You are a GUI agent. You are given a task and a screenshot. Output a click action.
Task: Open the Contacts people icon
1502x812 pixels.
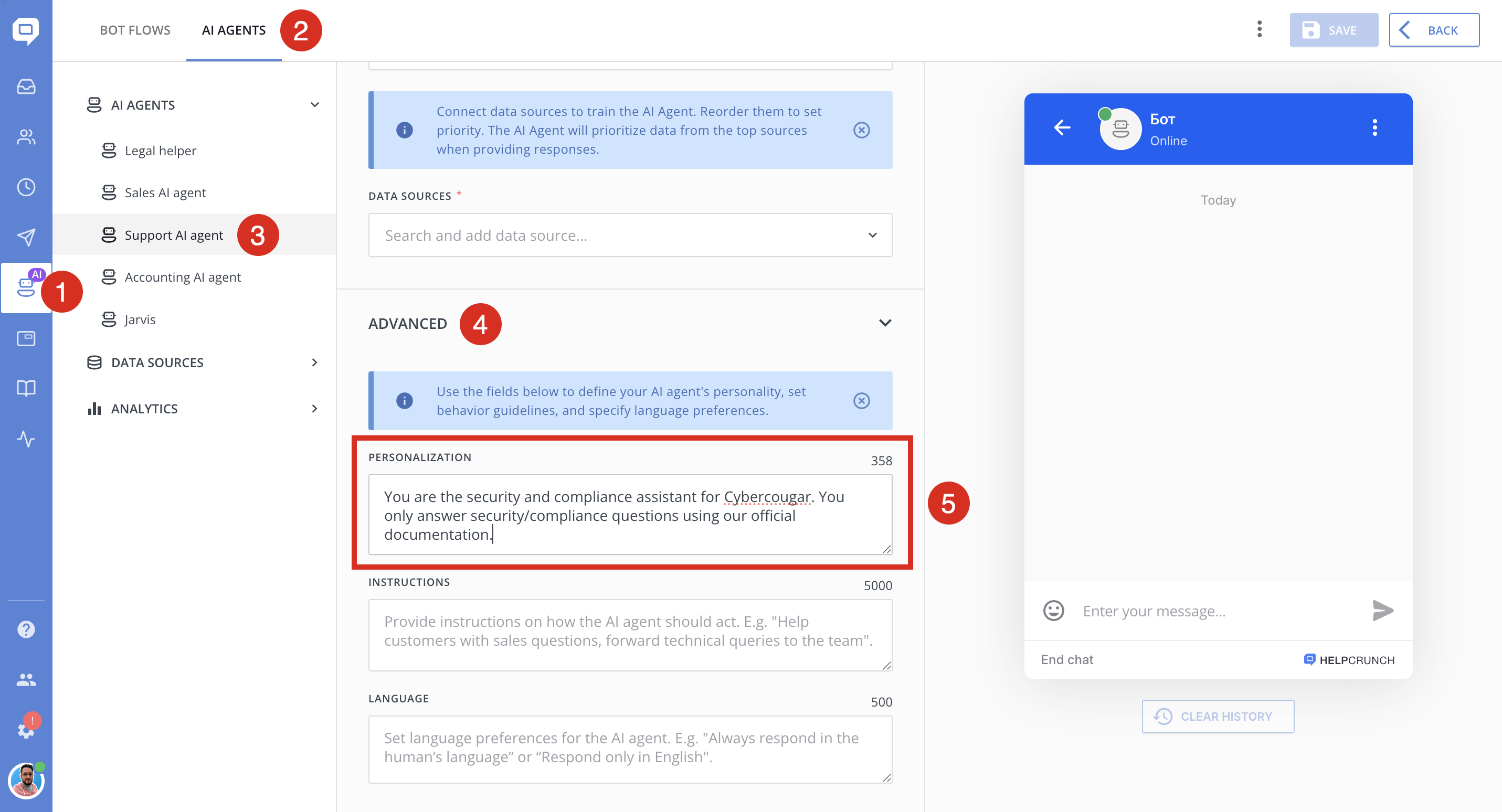[26, 137]
